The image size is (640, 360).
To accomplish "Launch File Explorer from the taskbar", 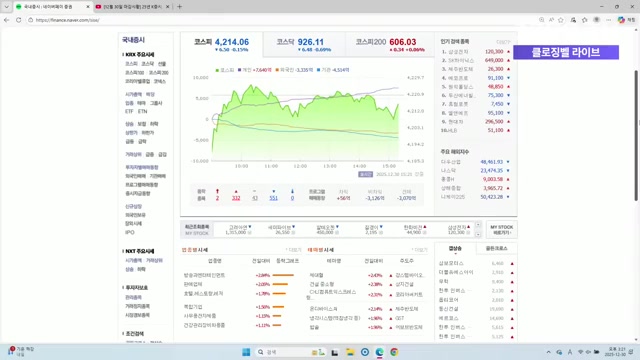I will 350,352.
